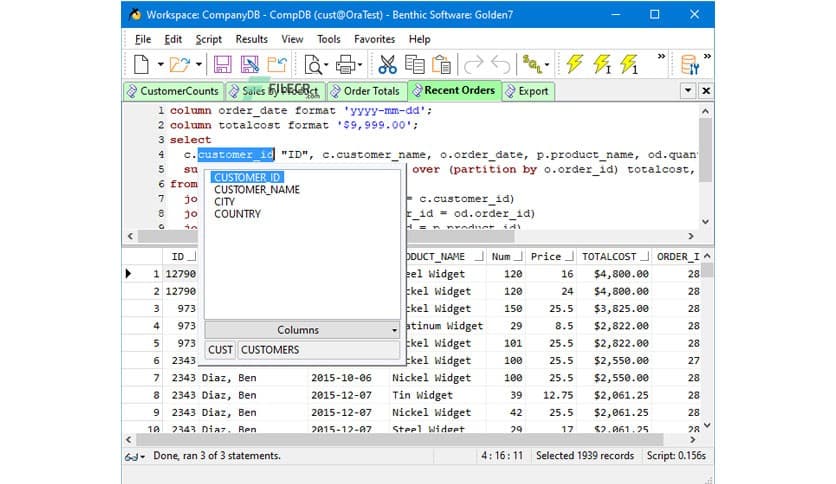Run script with first lightning bolt icon
Screen dimensions: 836x484
[x=575, y=65]
